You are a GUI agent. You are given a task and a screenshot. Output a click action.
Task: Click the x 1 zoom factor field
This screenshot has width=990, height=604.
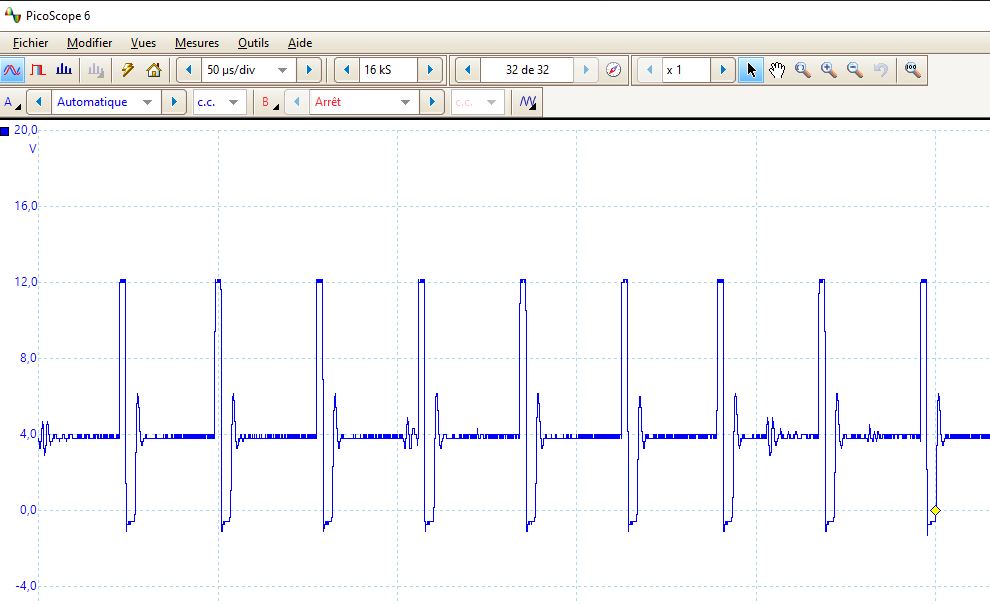point(686,69)
